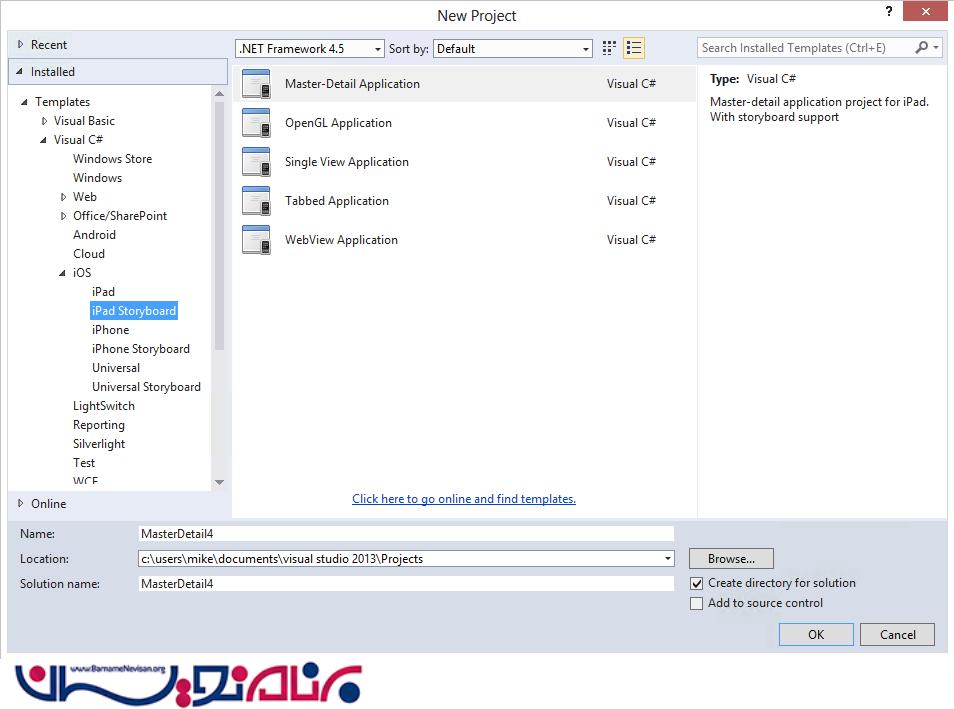Click the Solution name input field
Screen dimensions: 954x709
(406, 584)
